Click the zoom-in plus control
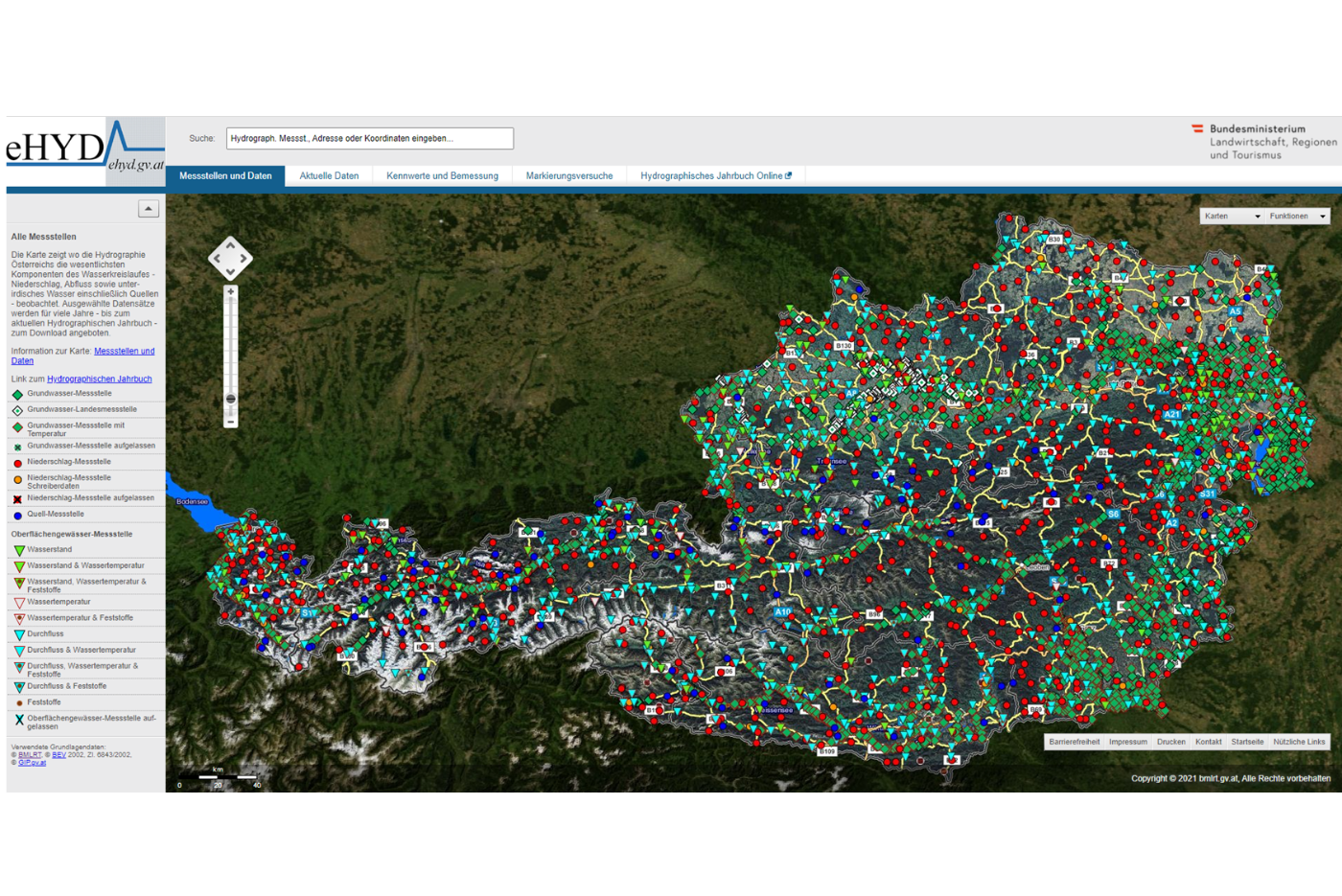1342x896 pixels. (x=230, y=289)
